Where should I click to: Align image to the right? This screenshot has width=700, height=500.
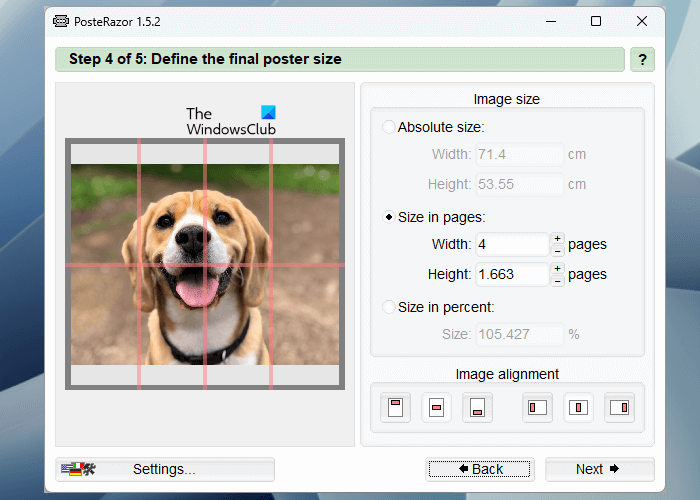tap(620, 407)
